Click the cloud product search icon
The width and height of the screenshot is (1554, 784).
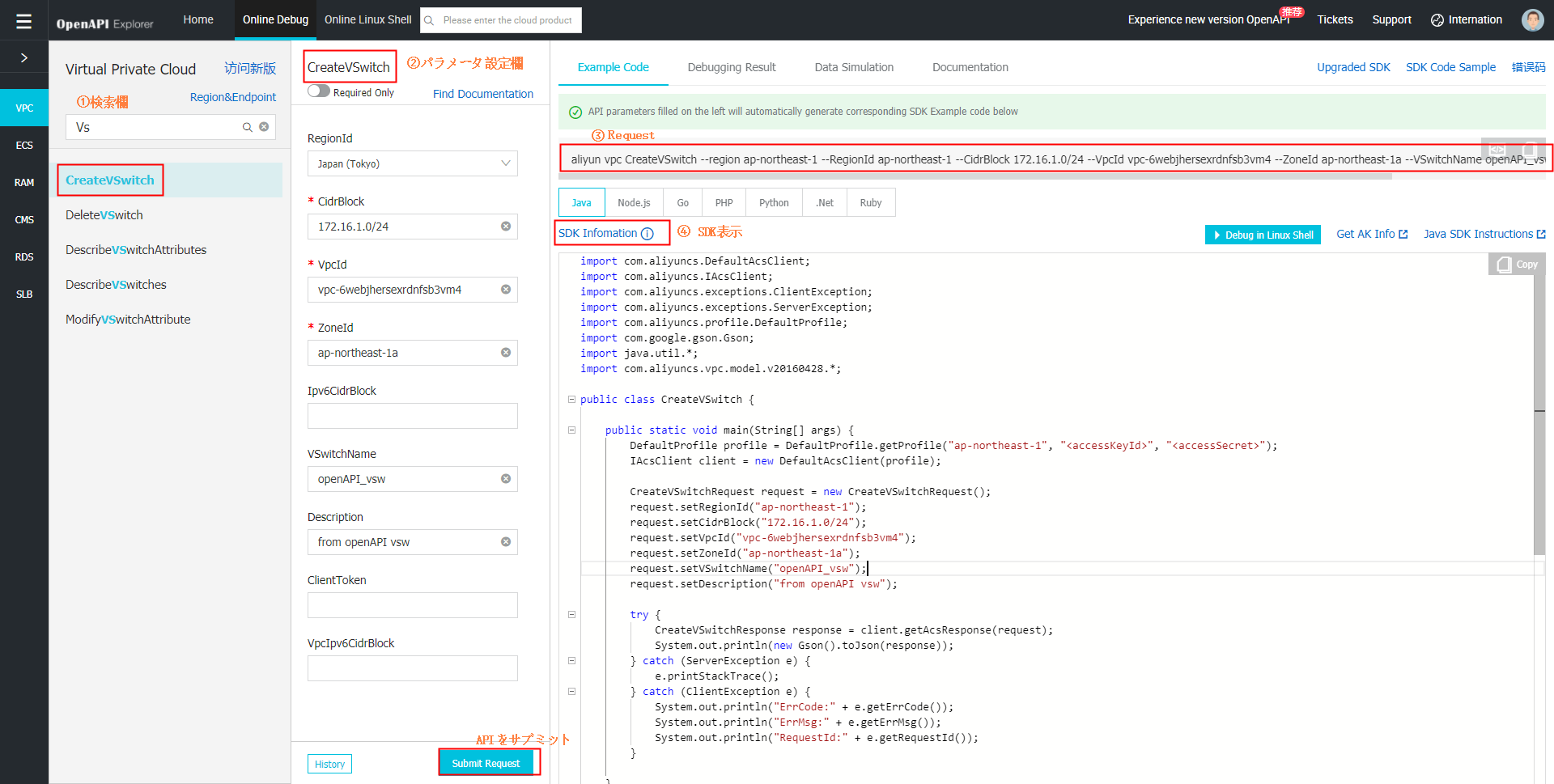pyautogui.click(x=429, y=20)
